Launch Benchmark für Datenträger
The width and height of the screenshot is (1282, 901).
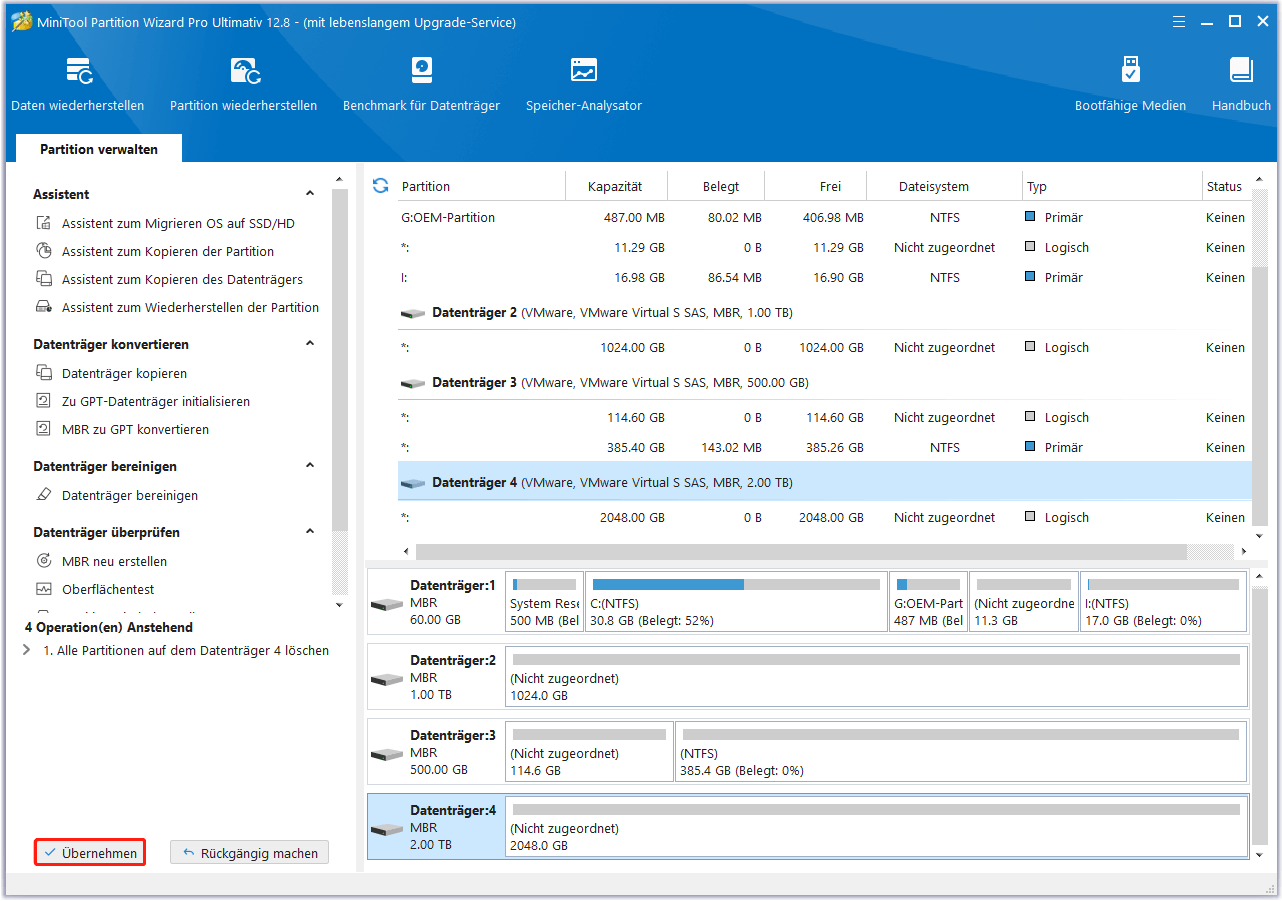(x=421, y=84)
